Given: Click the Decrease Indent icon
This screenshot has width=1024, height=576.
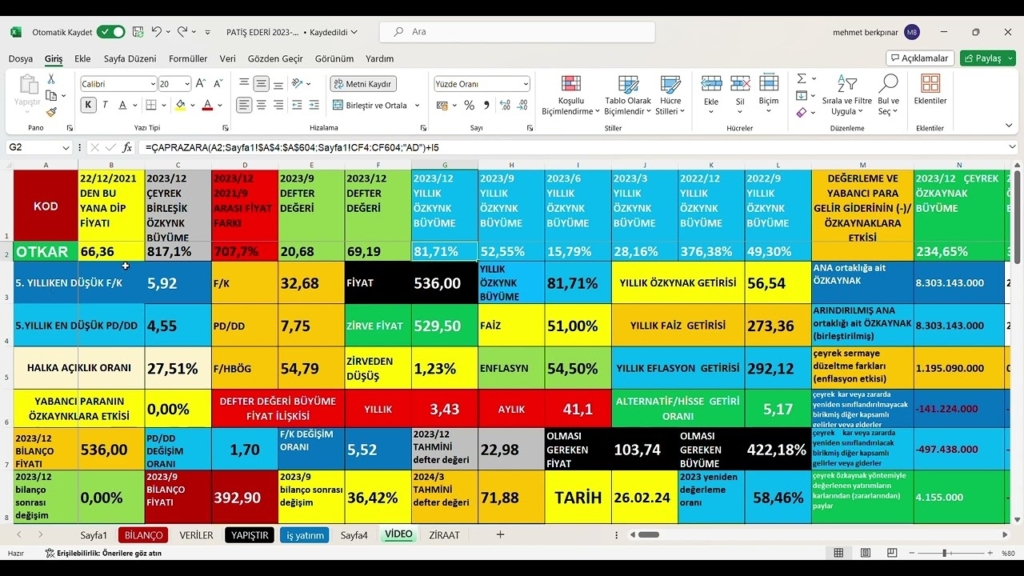Looking at the screenshot, I should click(x=297, y=105).
